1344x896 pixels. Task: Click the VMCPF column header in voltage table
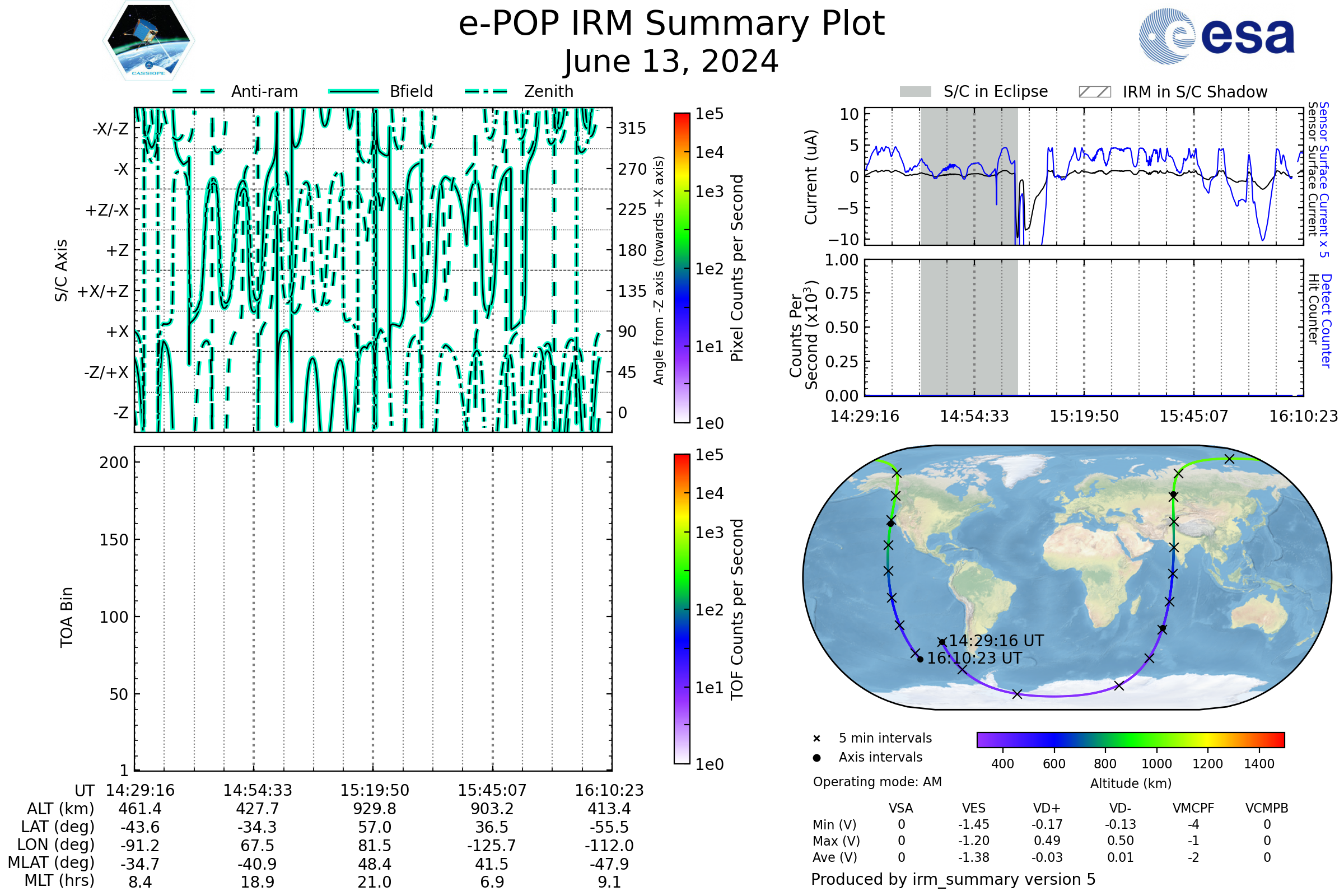pos(1193,808)
